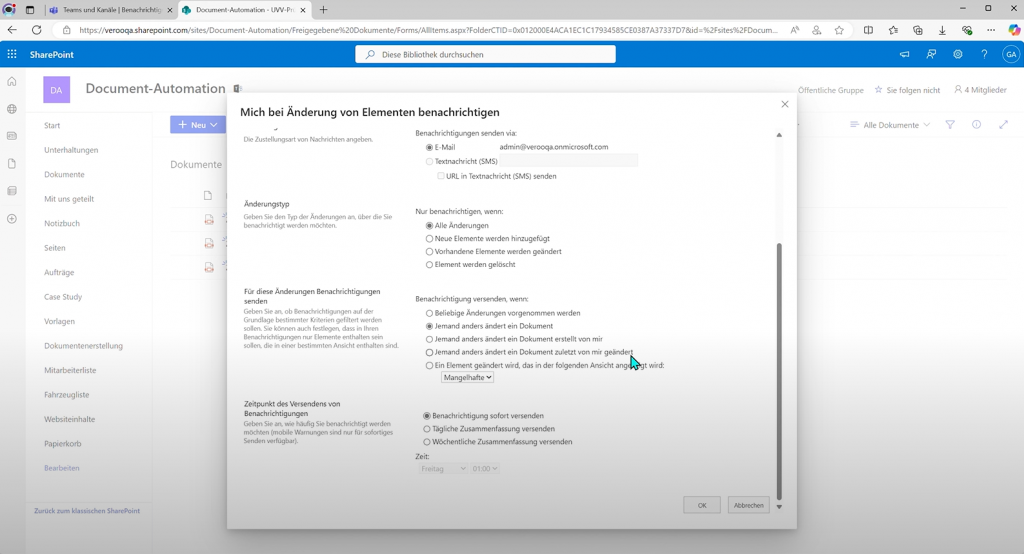This screenshot has width=1024, height=554.
Task: Open the lists icon in left app bar
Action: tap(12, 191)
